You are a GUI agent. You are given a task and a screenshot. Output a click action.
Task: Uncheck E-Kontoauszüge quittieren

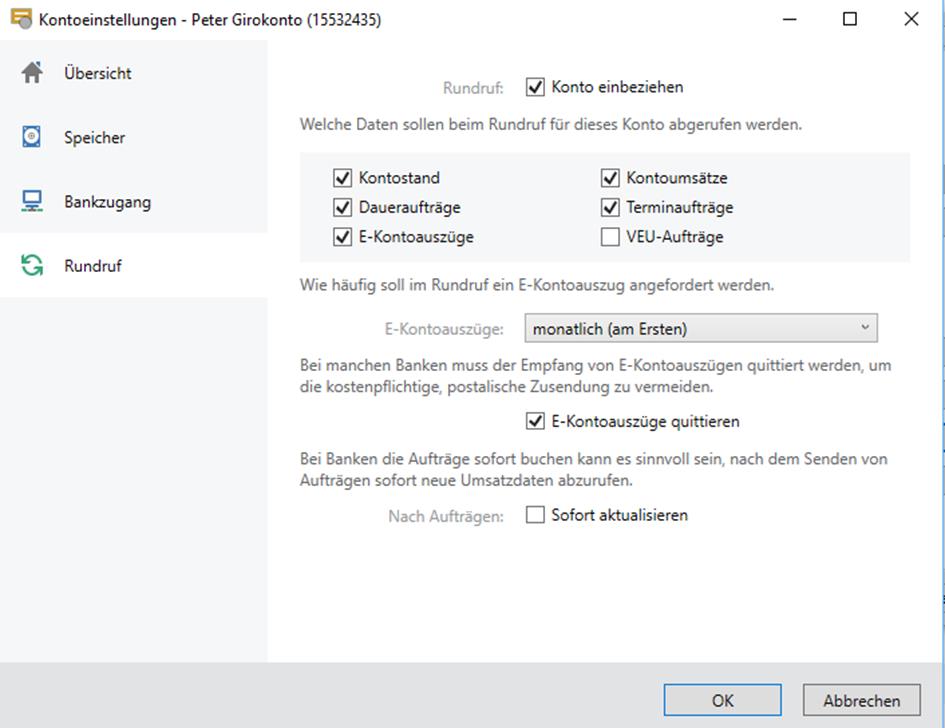535,421
